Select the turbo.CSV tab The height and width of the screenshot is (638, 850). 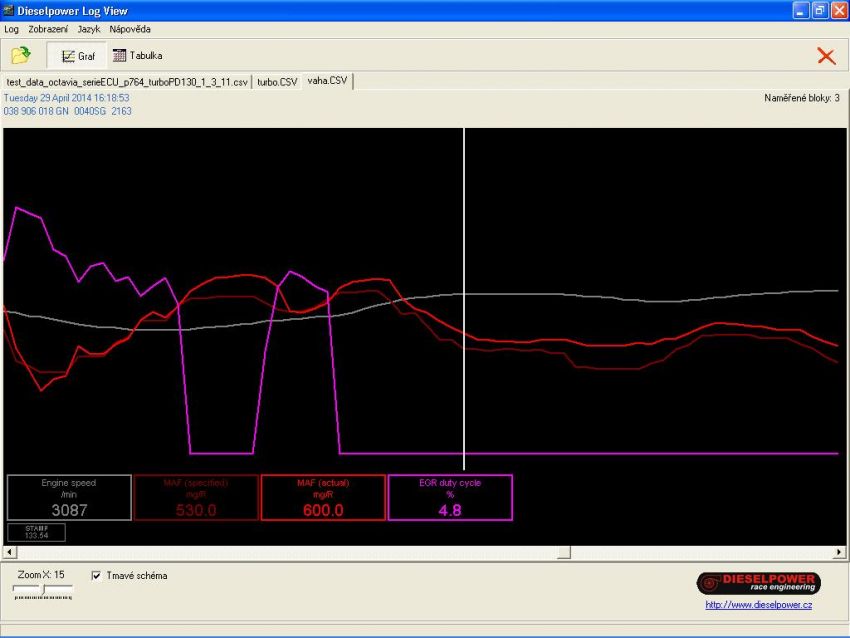[277, 82]
